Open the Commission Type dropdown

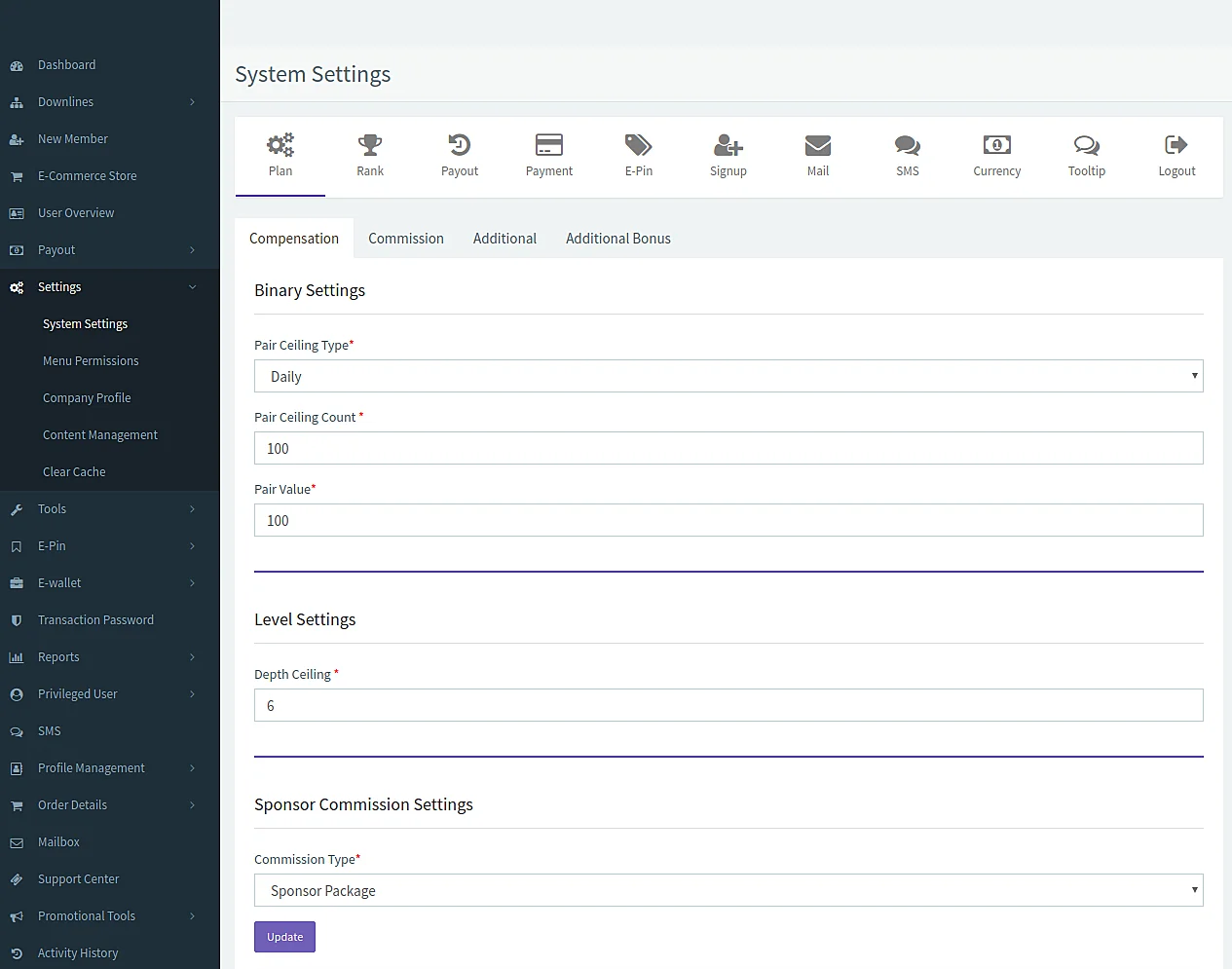[728, 890]
